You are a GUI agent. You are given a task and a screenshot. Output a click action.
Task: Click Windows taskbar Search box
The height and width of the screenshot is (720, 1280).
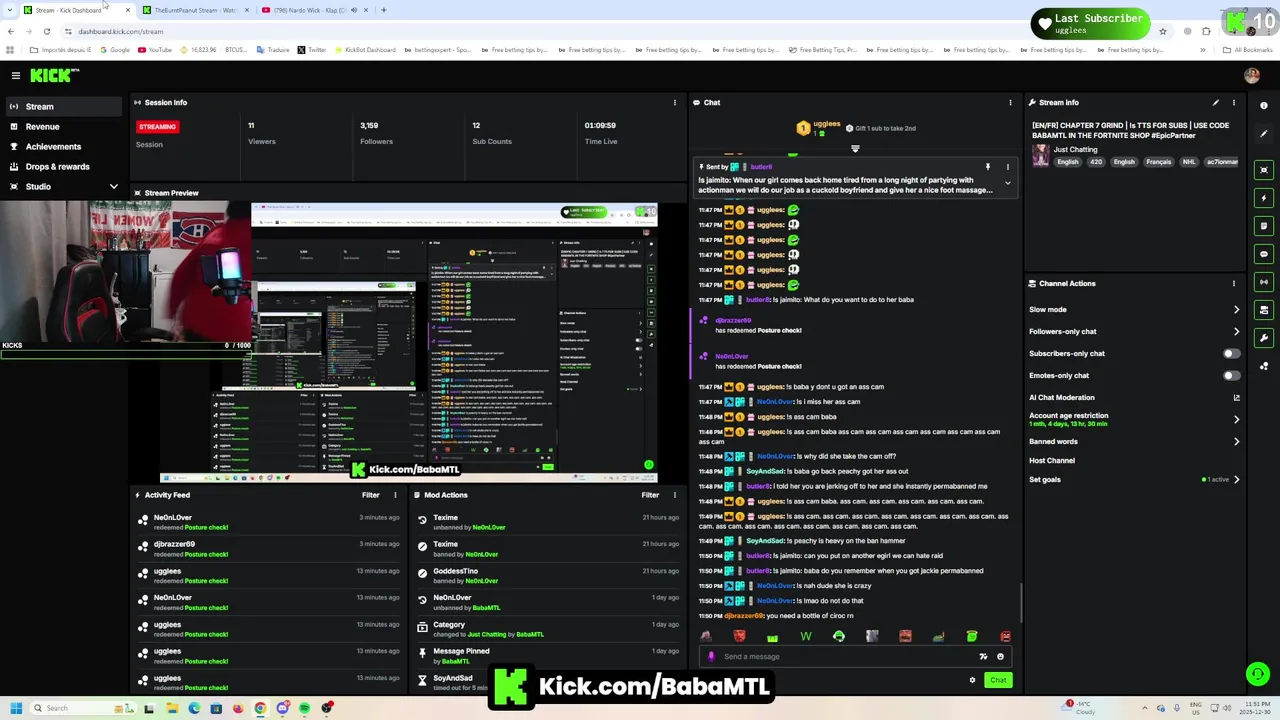82,708
